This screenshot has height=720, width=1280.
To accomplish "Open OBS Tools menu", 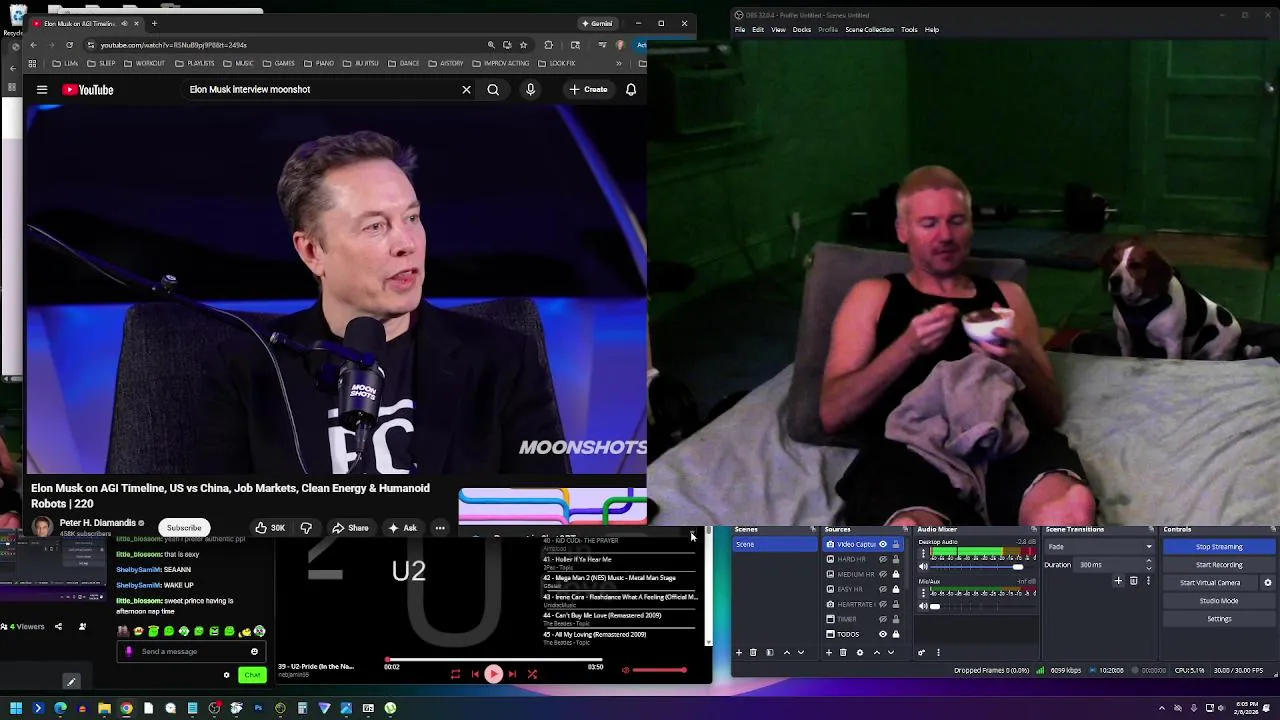I will click(909, 30).
